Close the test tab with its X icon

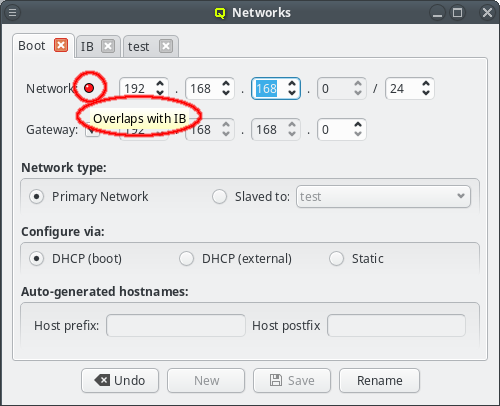click(x=166, y=46)
